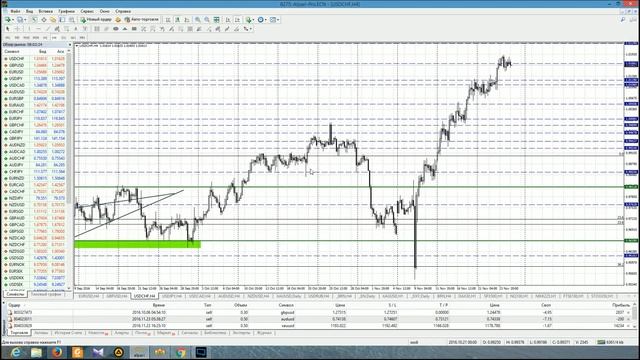Zoom out of the chart
Image resolution: width=640 pixels, height=360 pixels.
(x=207, y=20)
